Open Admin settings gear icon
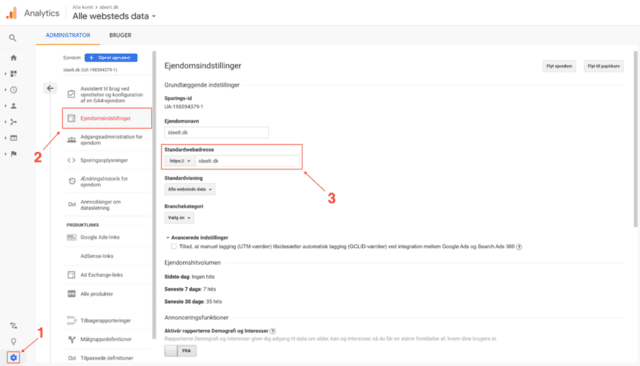Viewport: 640px width, 366px height. 13,357
